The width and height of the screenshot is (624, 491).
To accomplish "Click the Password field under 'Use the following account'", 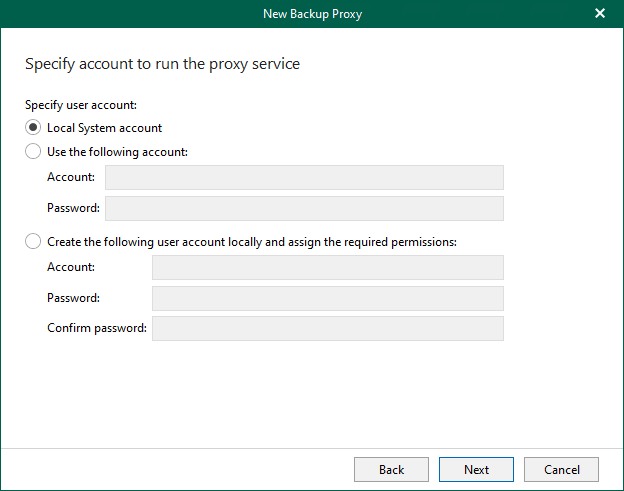I will 304,208.
